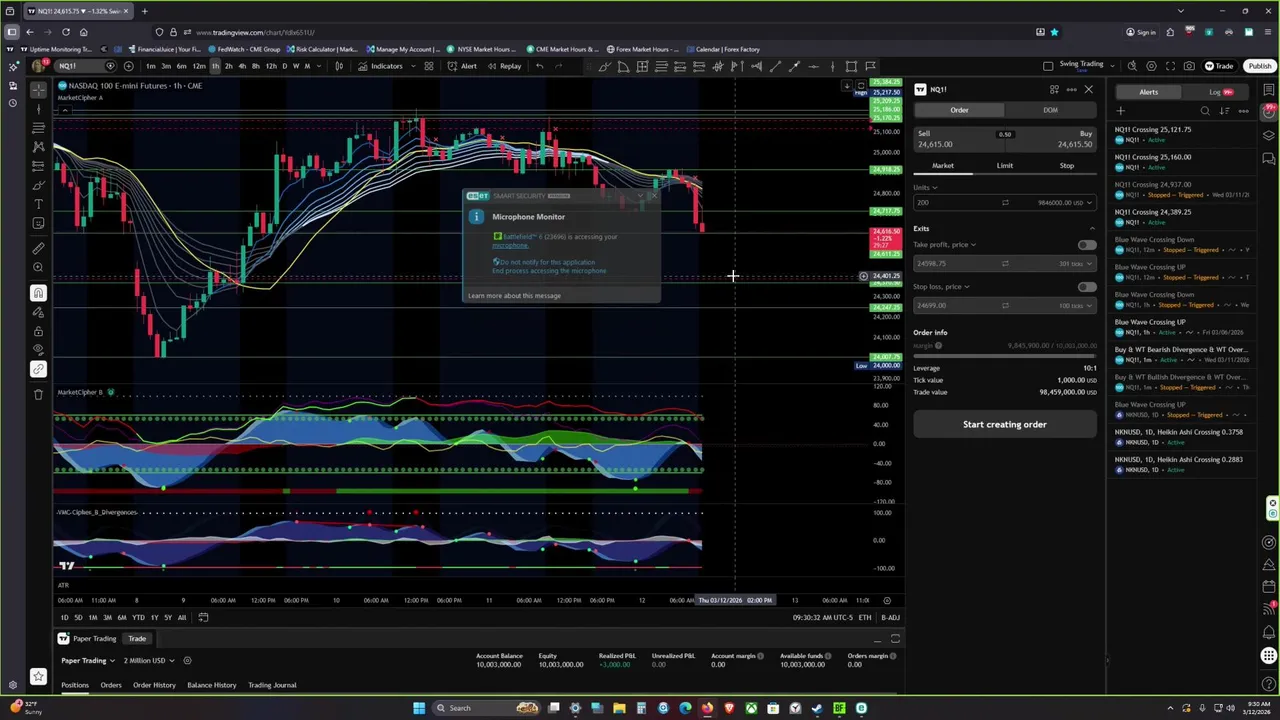The height and width of the screenshot is (720, 1280).
Task: Open the Indicators menu
Action: click(380, 66)
